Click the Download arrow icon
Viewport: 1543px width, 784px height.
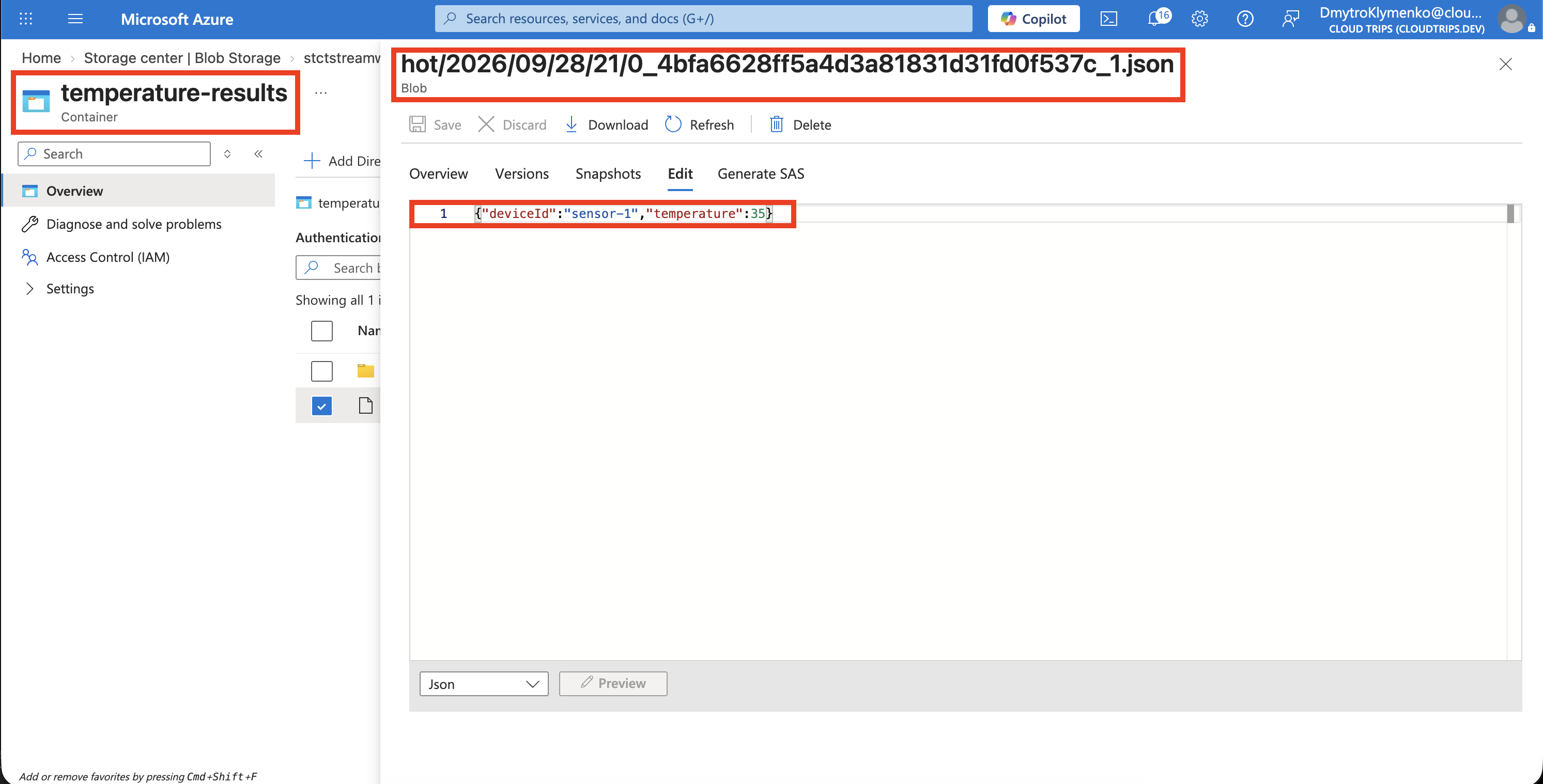coord(572,124)
